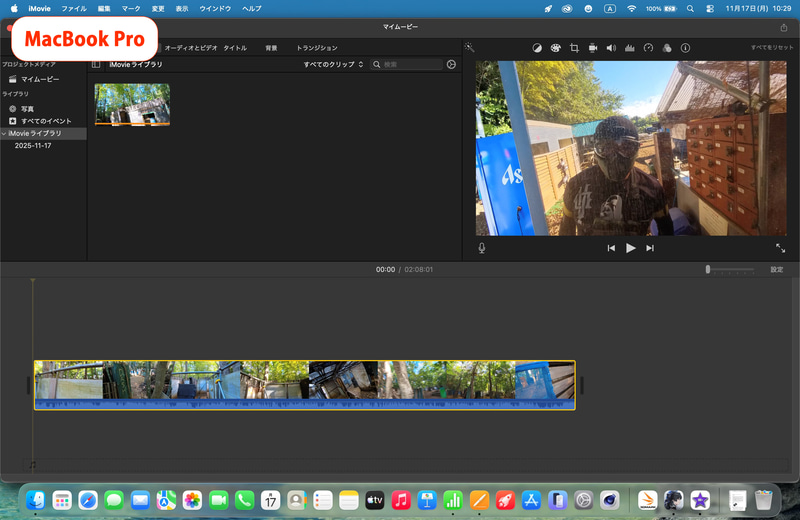
Task: Open iMovie star icon in Dock
Action: pyautogui.click(x=700, y=500)
